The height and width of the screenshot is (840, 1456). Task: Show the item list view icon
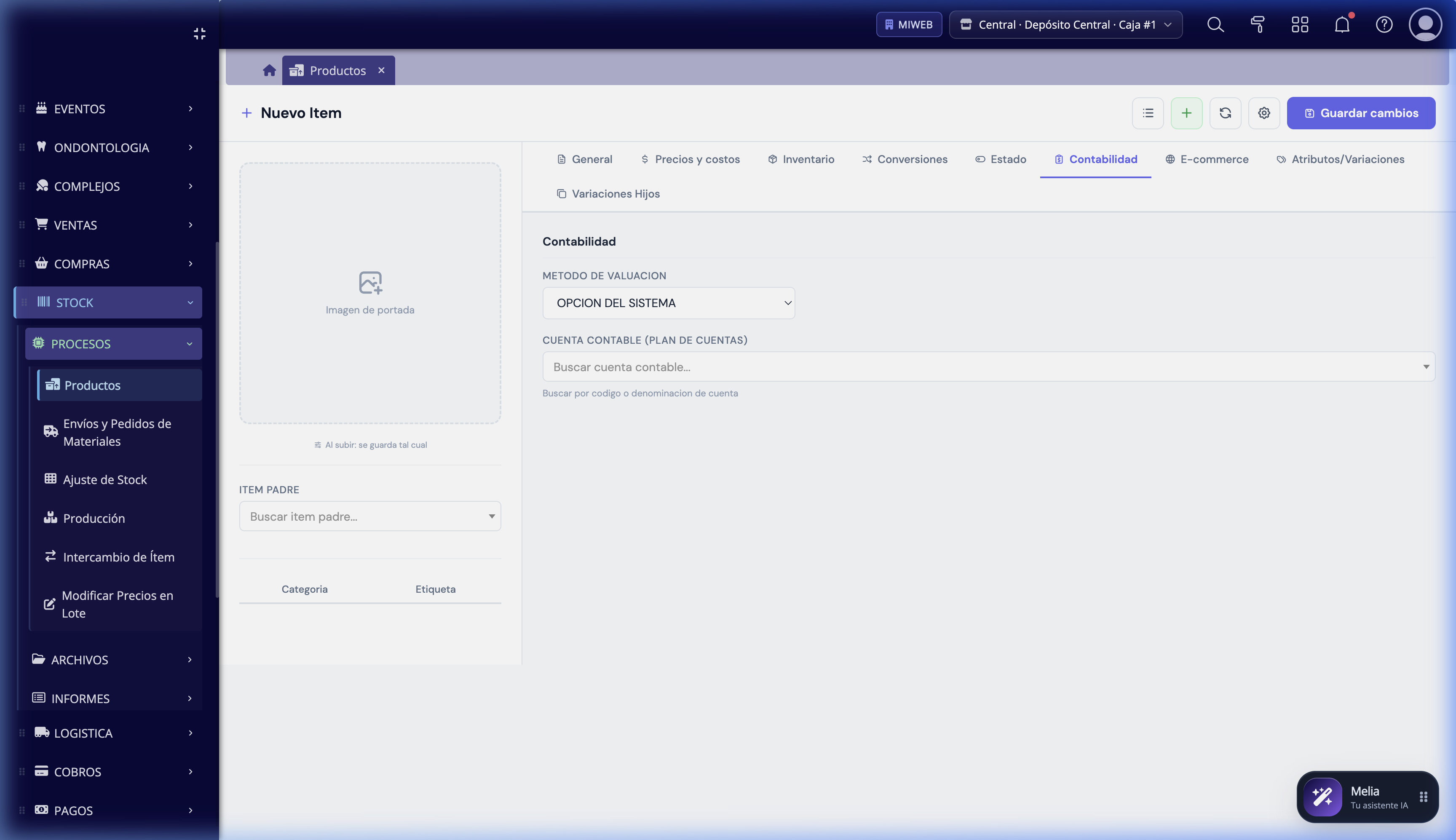[x=1148, y=113]
